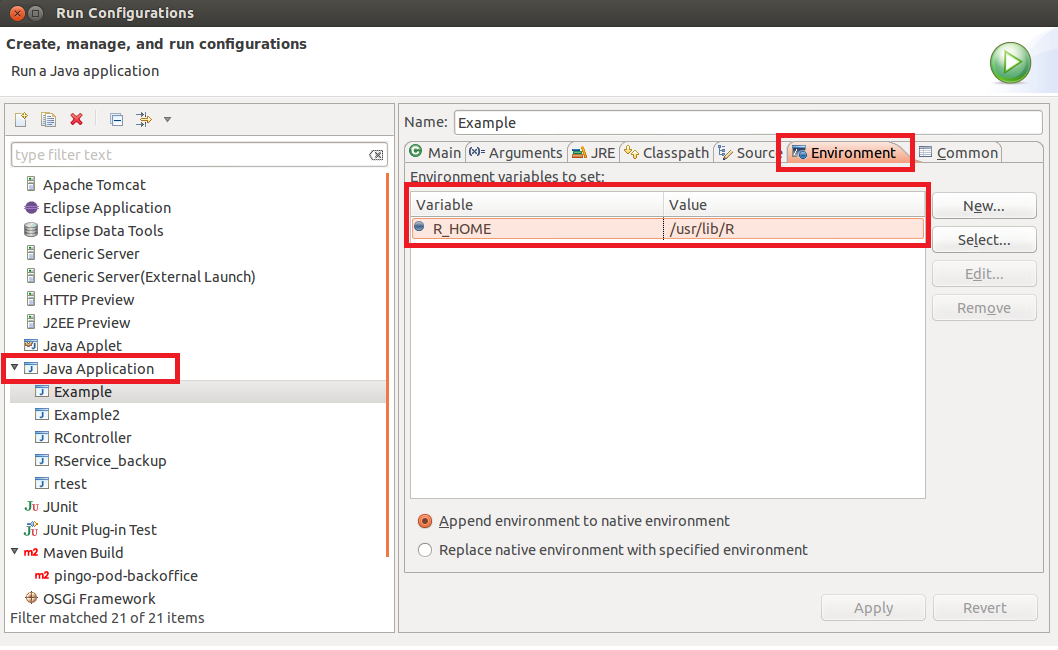The image size is (1058, 650).
Task: Click the Apply button
Action: [x=873, y=607]
